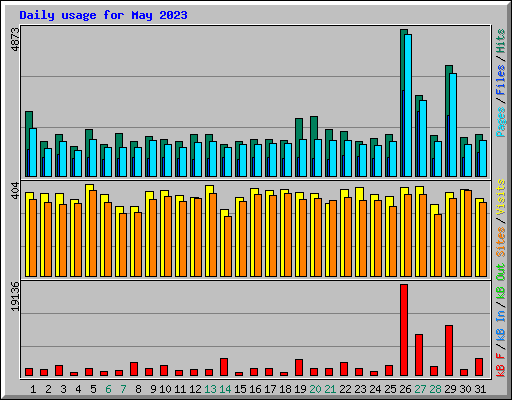Click day label 1 on the x-axis
This screenshot has width=512, height=400.
(x=33, y=389)
